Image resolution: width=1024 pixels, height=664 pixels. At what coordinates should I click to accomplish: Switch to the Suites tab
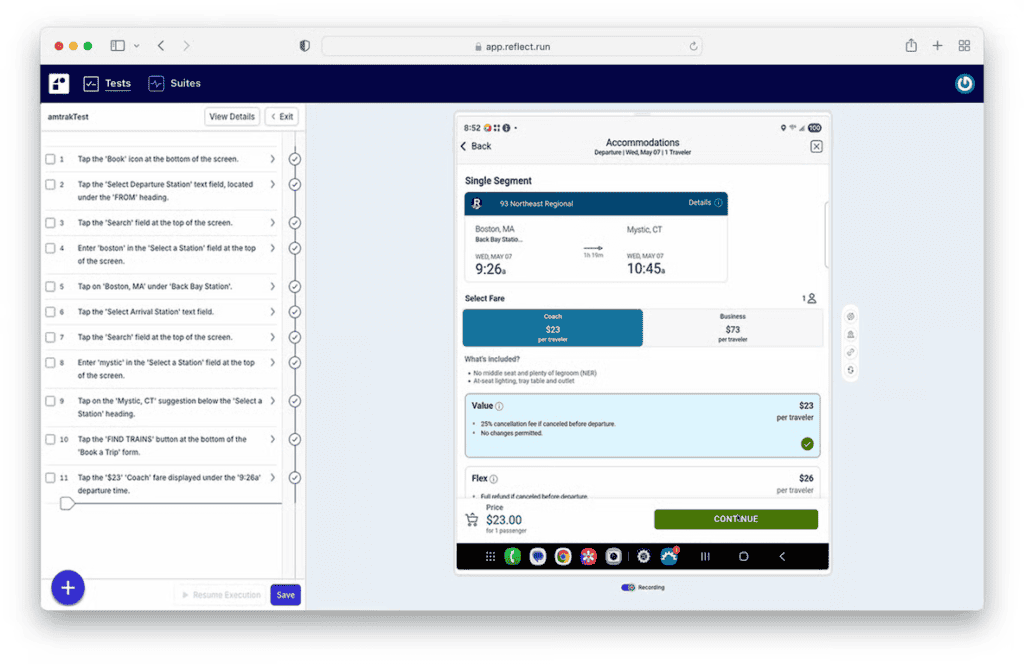[175, 84]
